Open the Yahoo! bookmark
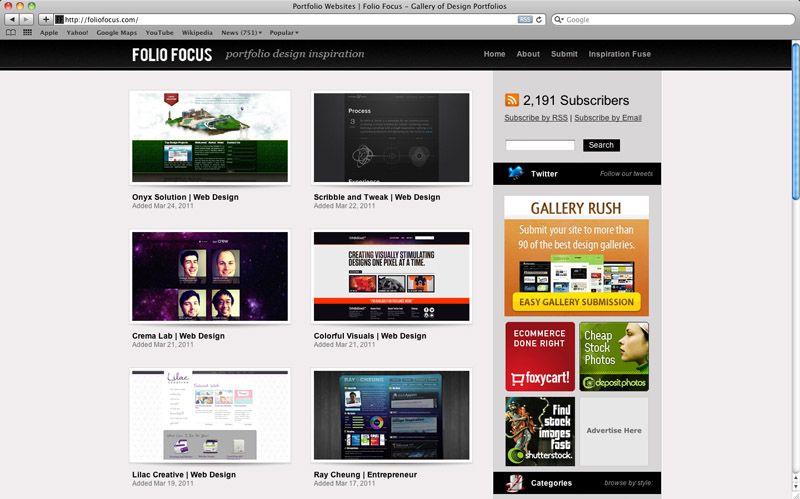Screen dimensions: 800x499 pyautogui.click(x=77, y=33)
